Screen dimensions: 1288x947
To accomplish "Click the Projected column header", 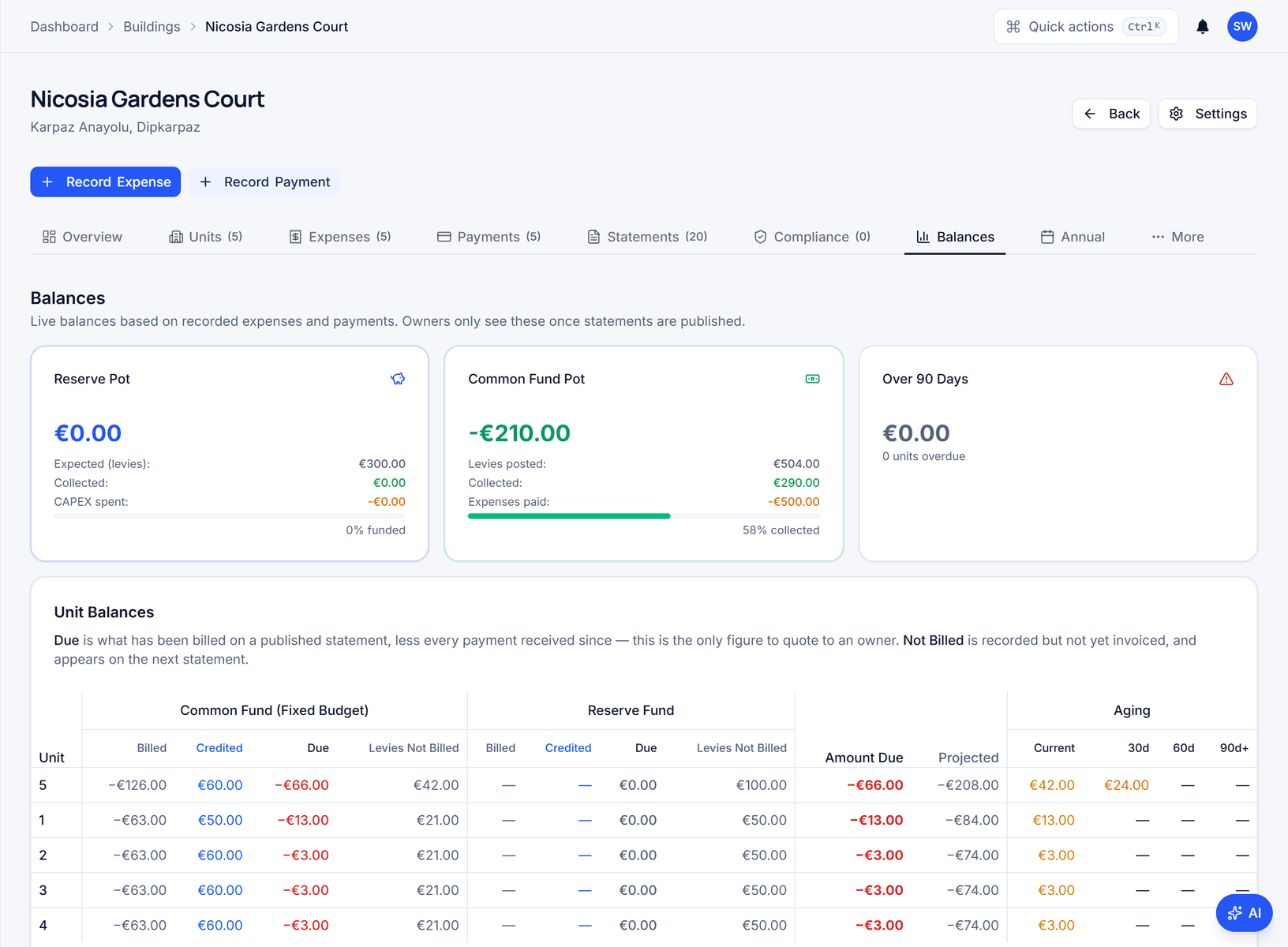I will tap(968, 758).
